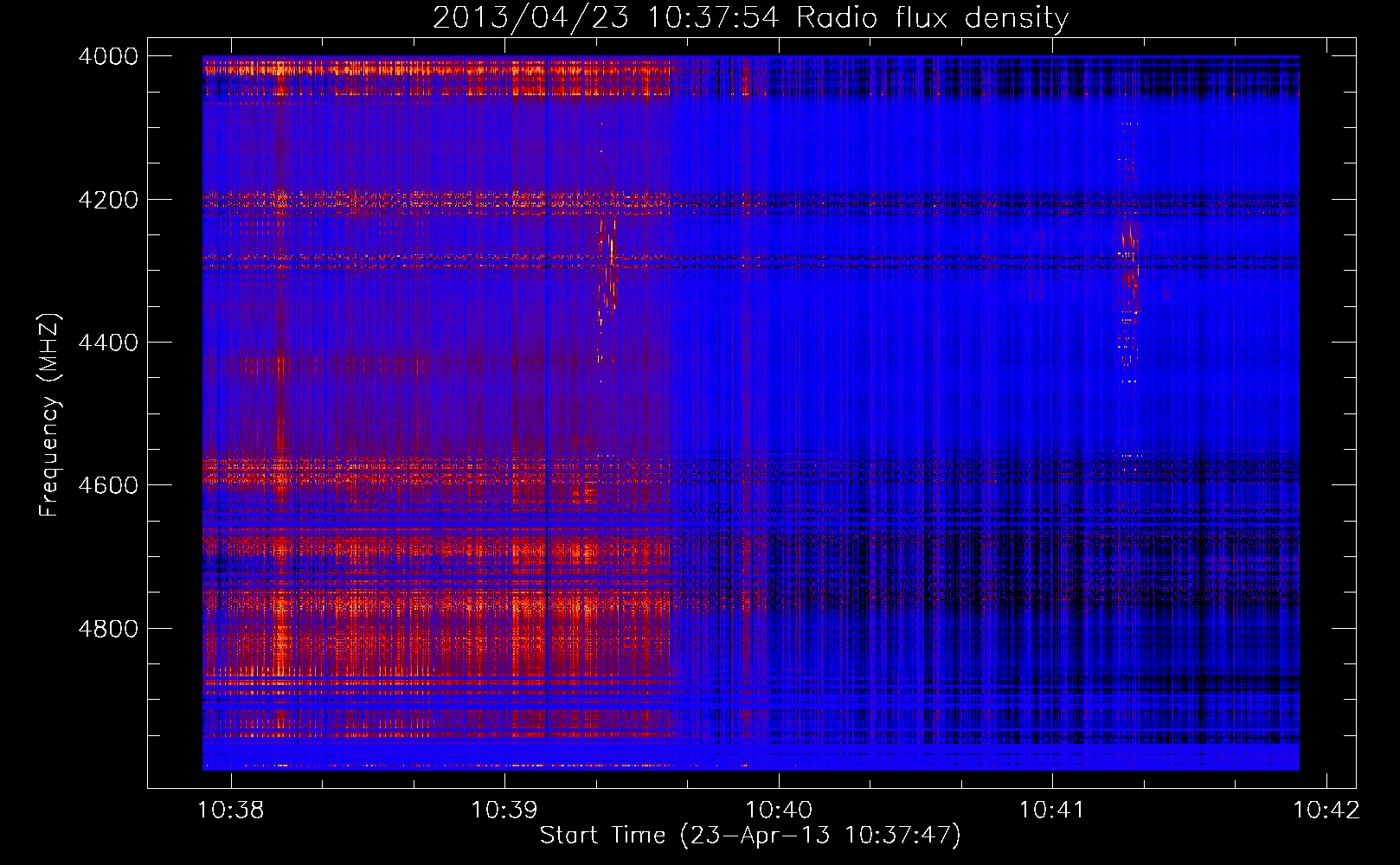The height and width of the screenshot is (865, 1400).
Task: Select the '4400' frequency axis label
Action: click(x=108, y=343)
